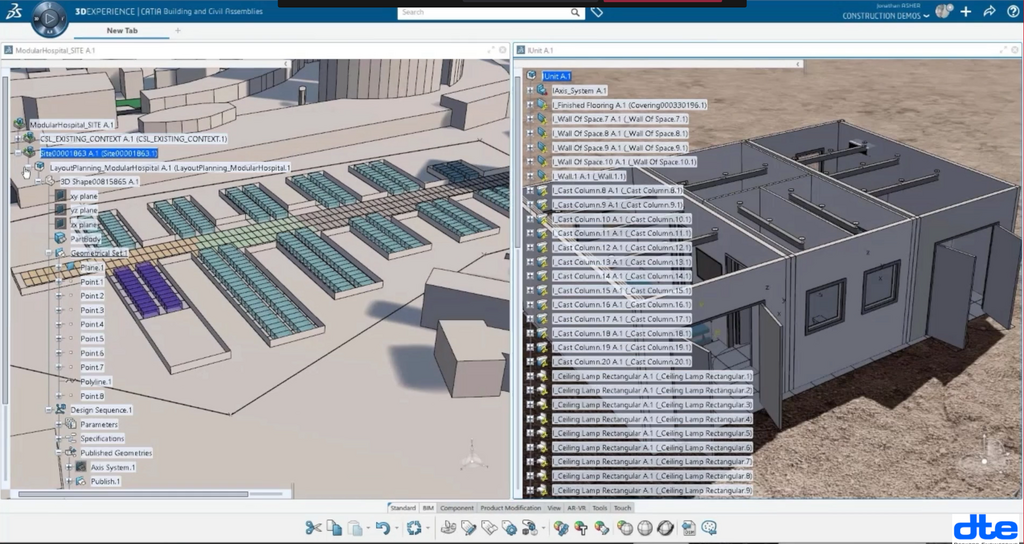The width and height of the screenshot is (1024, 544).
Task: Select I_Wall Of Space.9 A.1 item
Action: pyautogui.click(x=620, y=148)
